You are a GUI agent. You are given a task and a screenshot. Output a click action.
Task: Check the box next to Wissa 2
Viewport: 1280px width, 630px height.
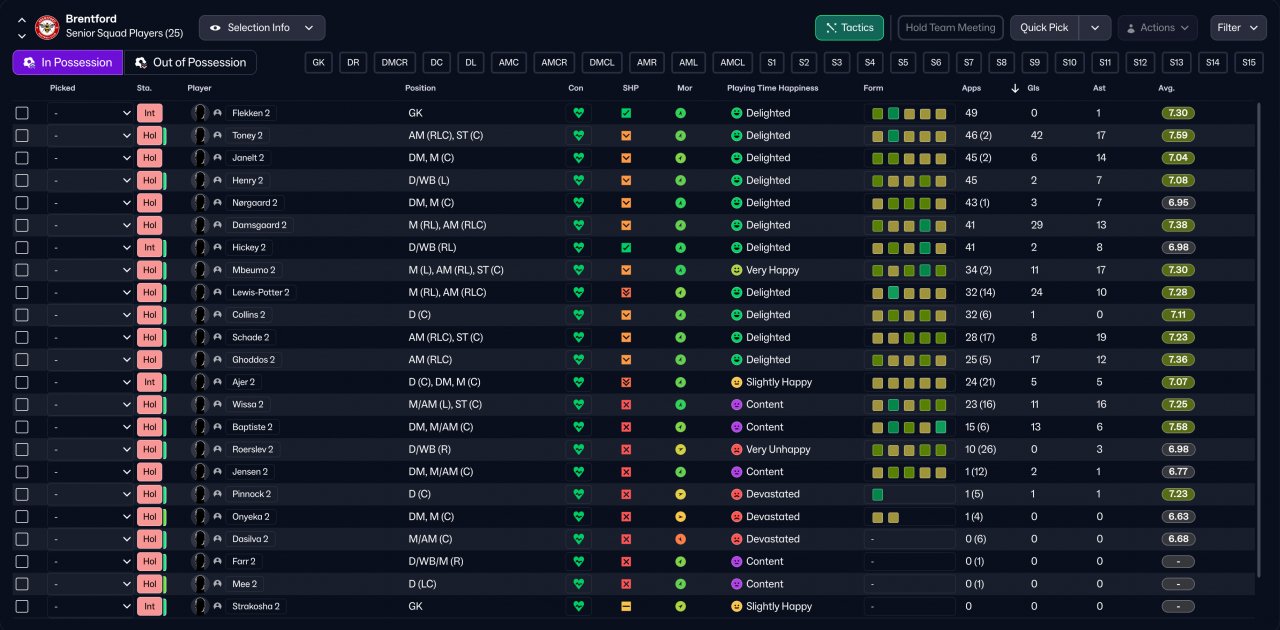tap(22, 405)
